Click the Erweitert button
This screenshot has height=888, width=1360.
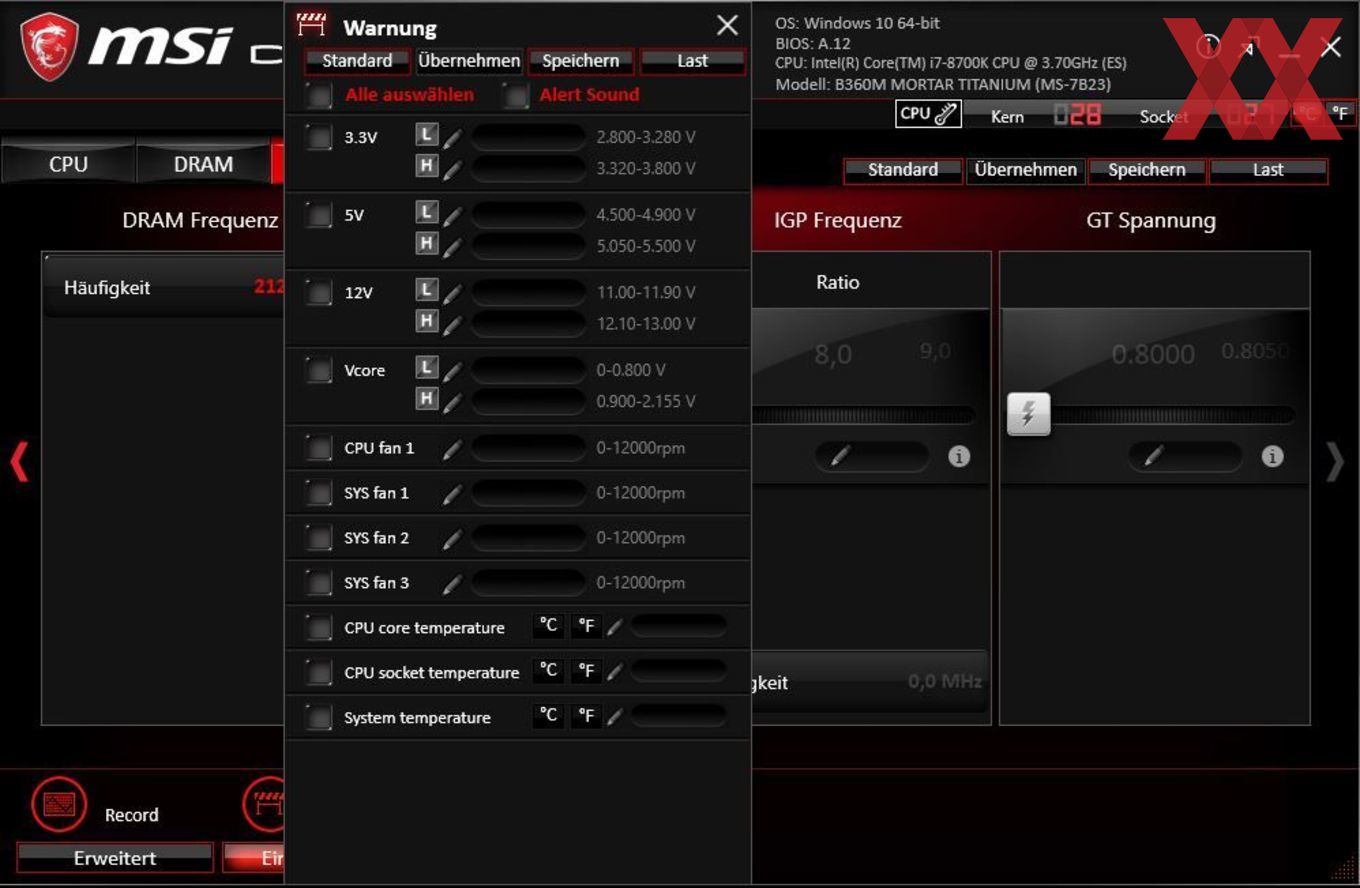tap(115, 858)
